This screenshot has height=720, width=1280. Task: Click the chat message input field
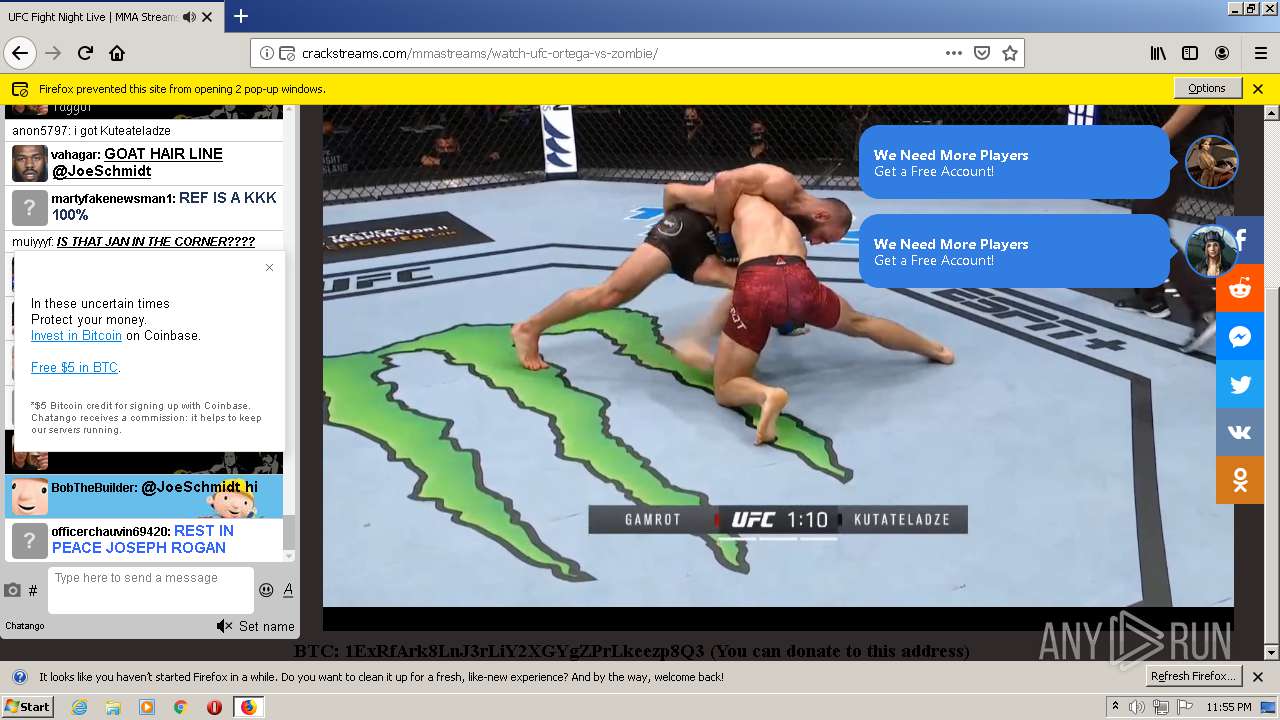[x=151, y=590]
